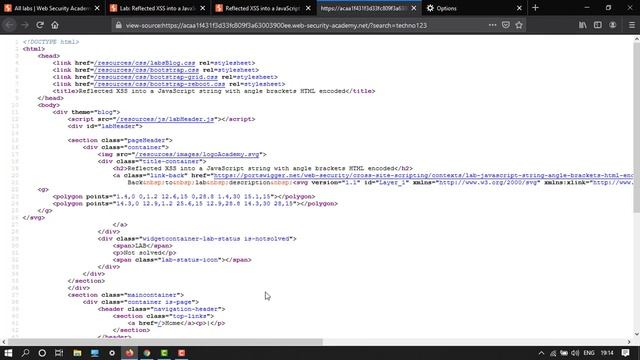Switch to 'Reflected XSS into a JavaScript' tab
Screen dimensions: 640x360
pos(264,8)
